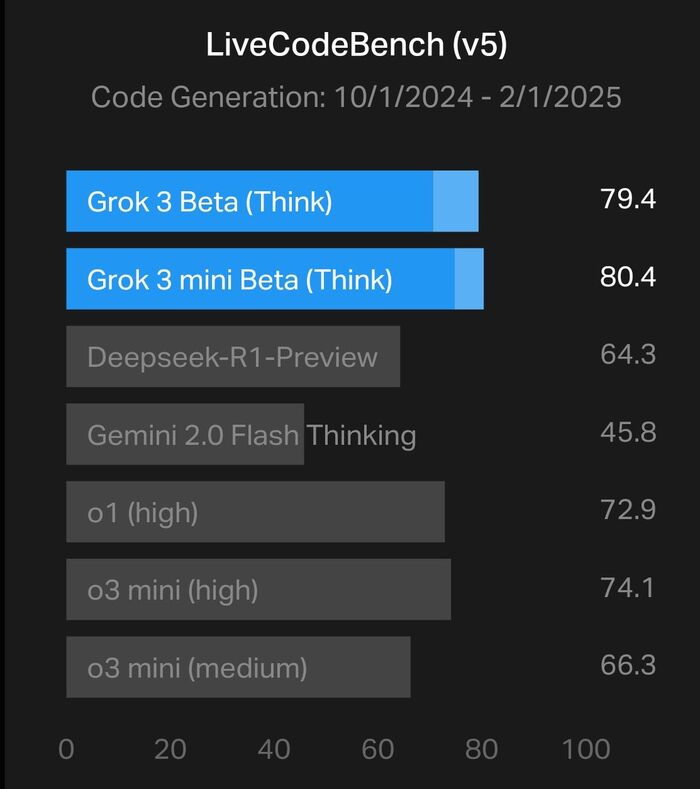Click lighter blue end segment of Grok 3 mini bar

click(x=469, y=279)
